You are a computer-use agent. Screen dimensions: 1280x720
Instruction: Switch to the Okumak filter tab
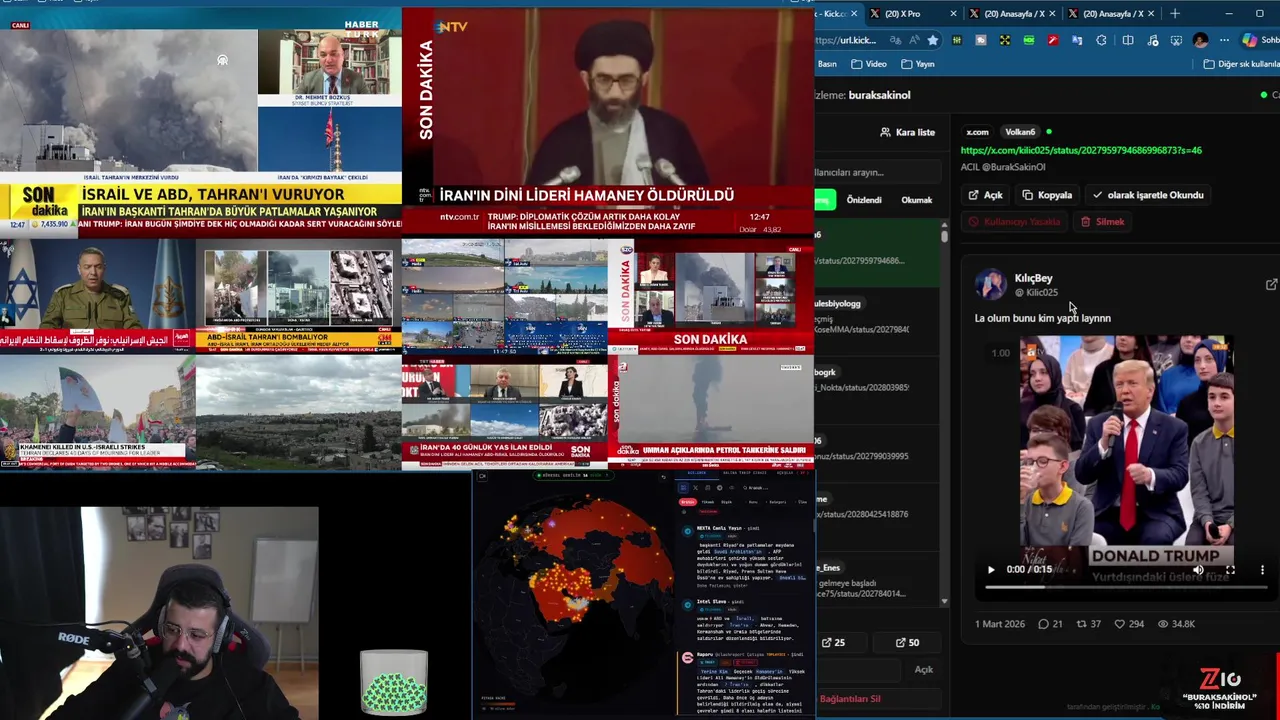[x=917, y=200]
